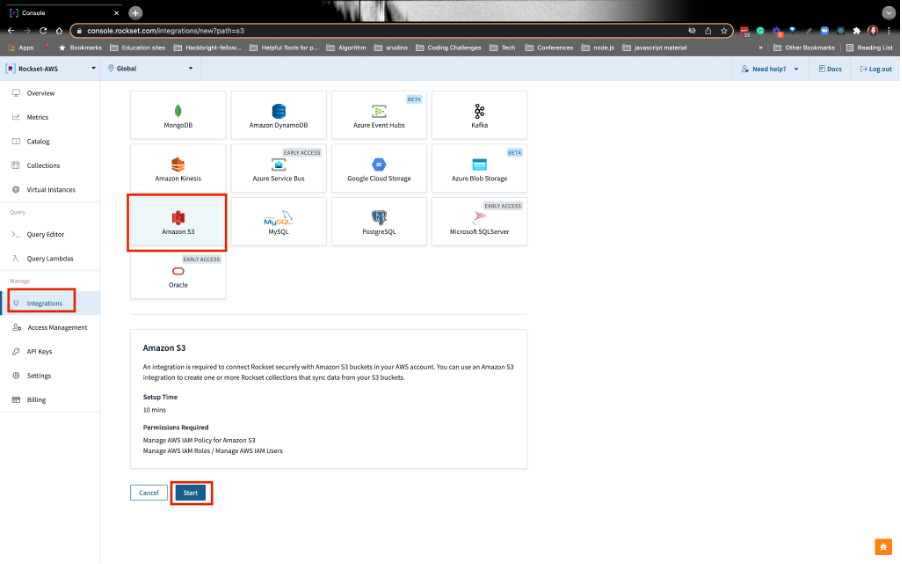Screen dimensions: 902x564
Task: Go to Query Lambdas
Action: [x=50, y=259]
